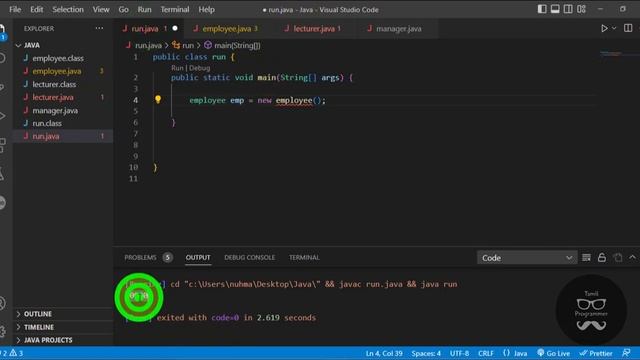The image size is (640, 360).
Task: Open Customize Layout icon
Action: 582,9
